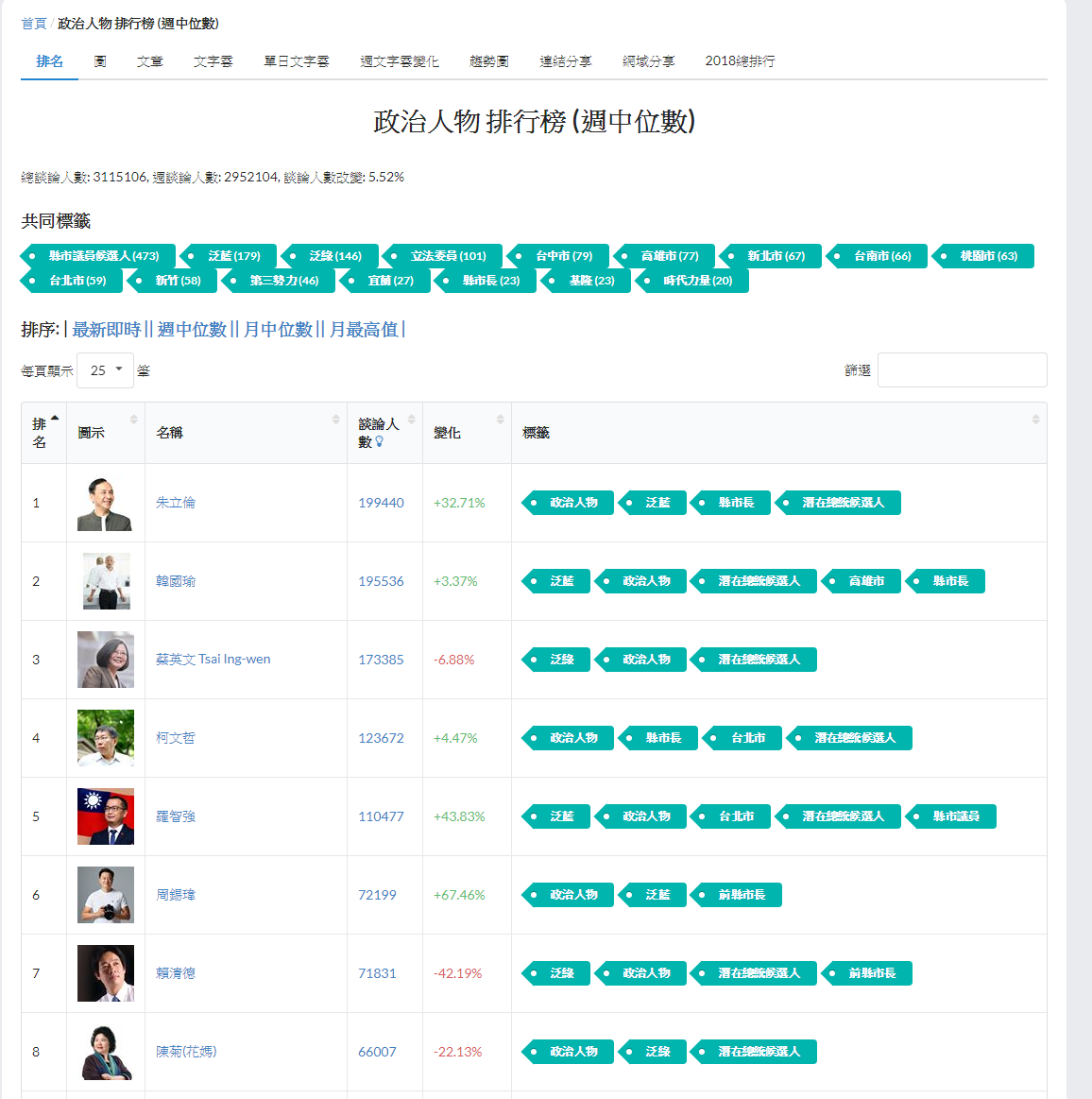Screen dimensions: 1092x1099
Task: Select the 第三勢力 (46) tag
Action: click(x=279, y=281)
